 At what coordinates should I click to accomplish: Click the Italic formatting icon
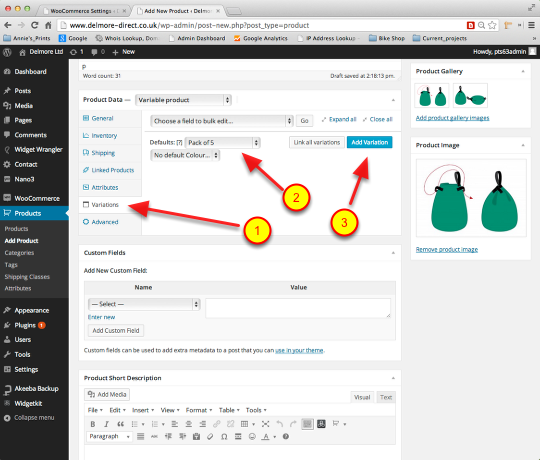(106, 424)
